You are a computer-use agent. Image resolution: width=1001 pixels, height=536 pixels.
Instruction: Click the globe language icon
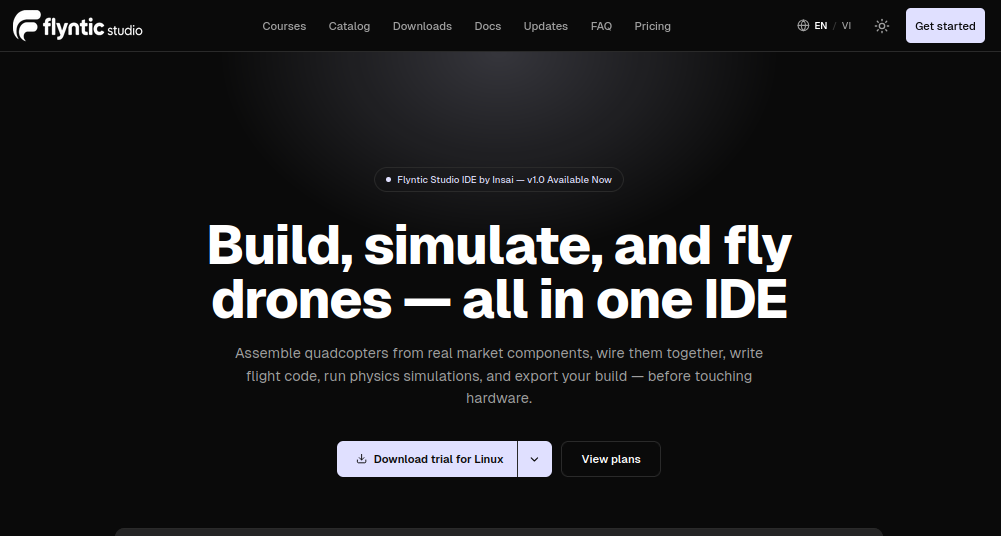(x=803, y=26)
